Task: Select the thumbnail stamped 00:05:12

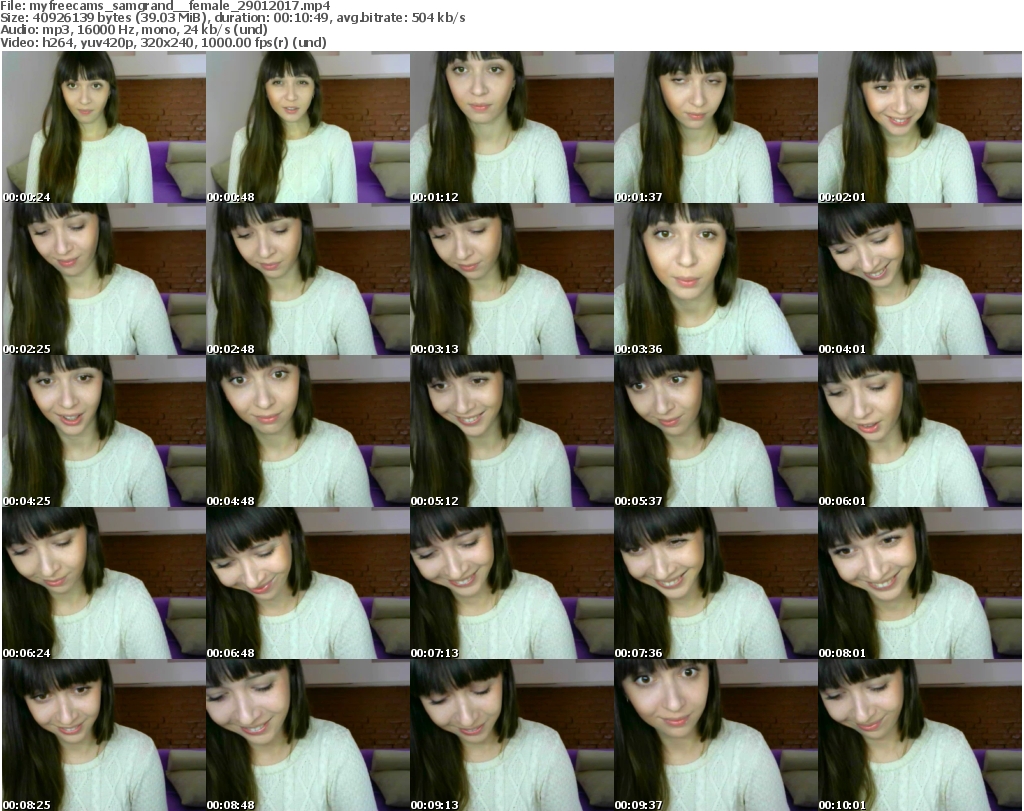Action: 512,432
